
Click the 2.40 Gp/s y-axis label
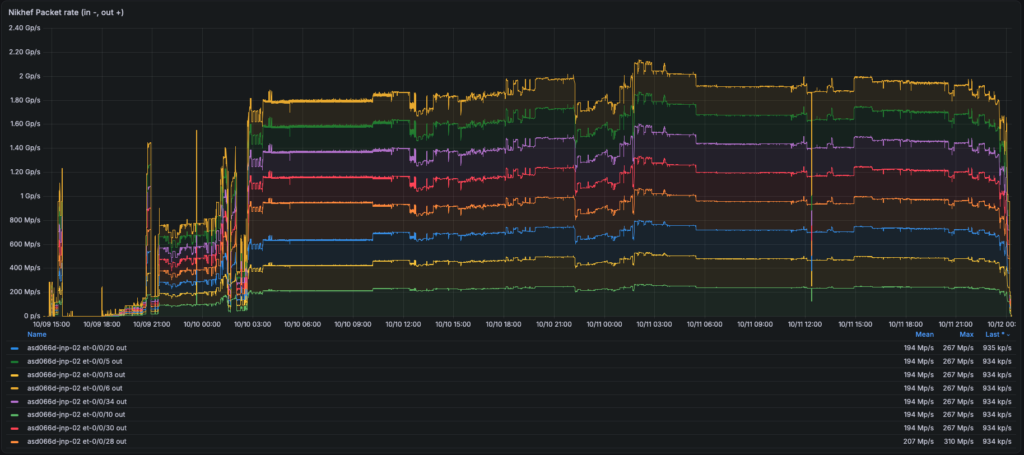24,28
